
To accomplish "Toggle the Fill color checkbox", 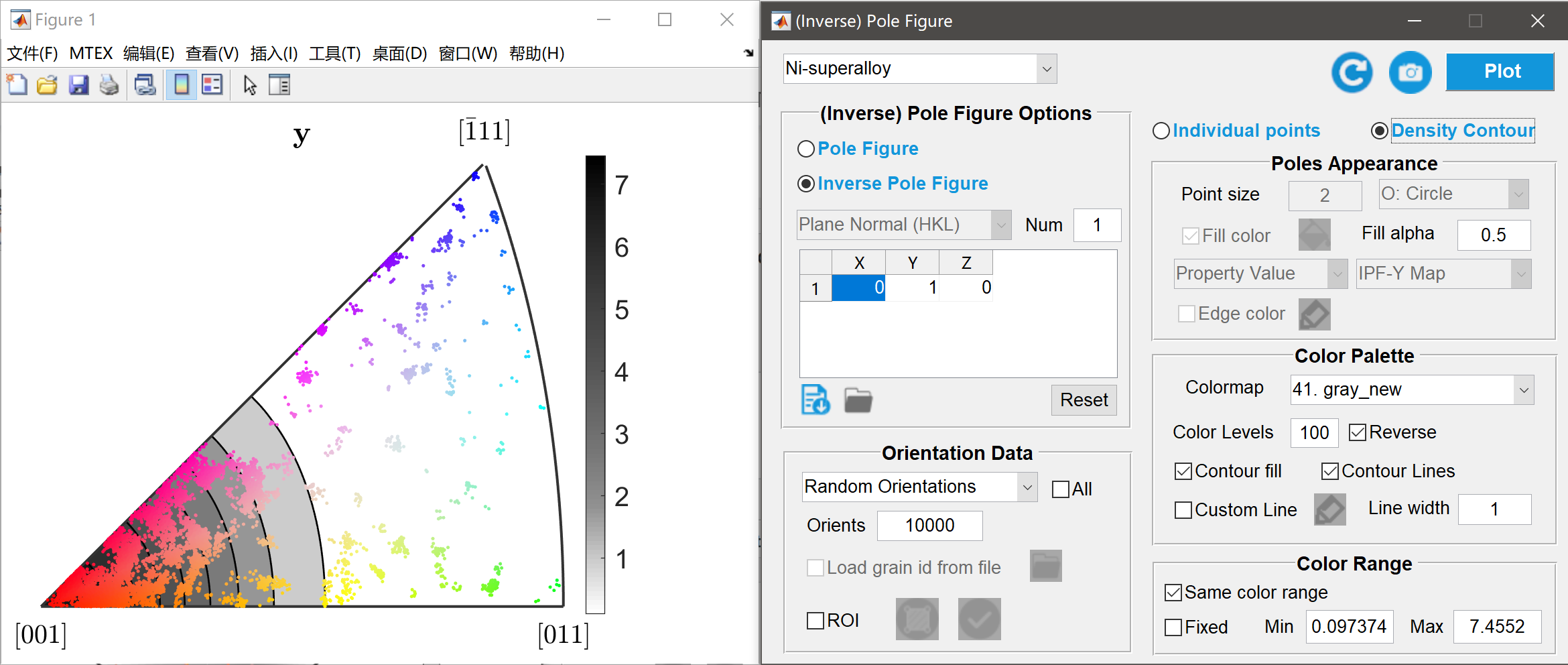I will [x=1191, y=236].
